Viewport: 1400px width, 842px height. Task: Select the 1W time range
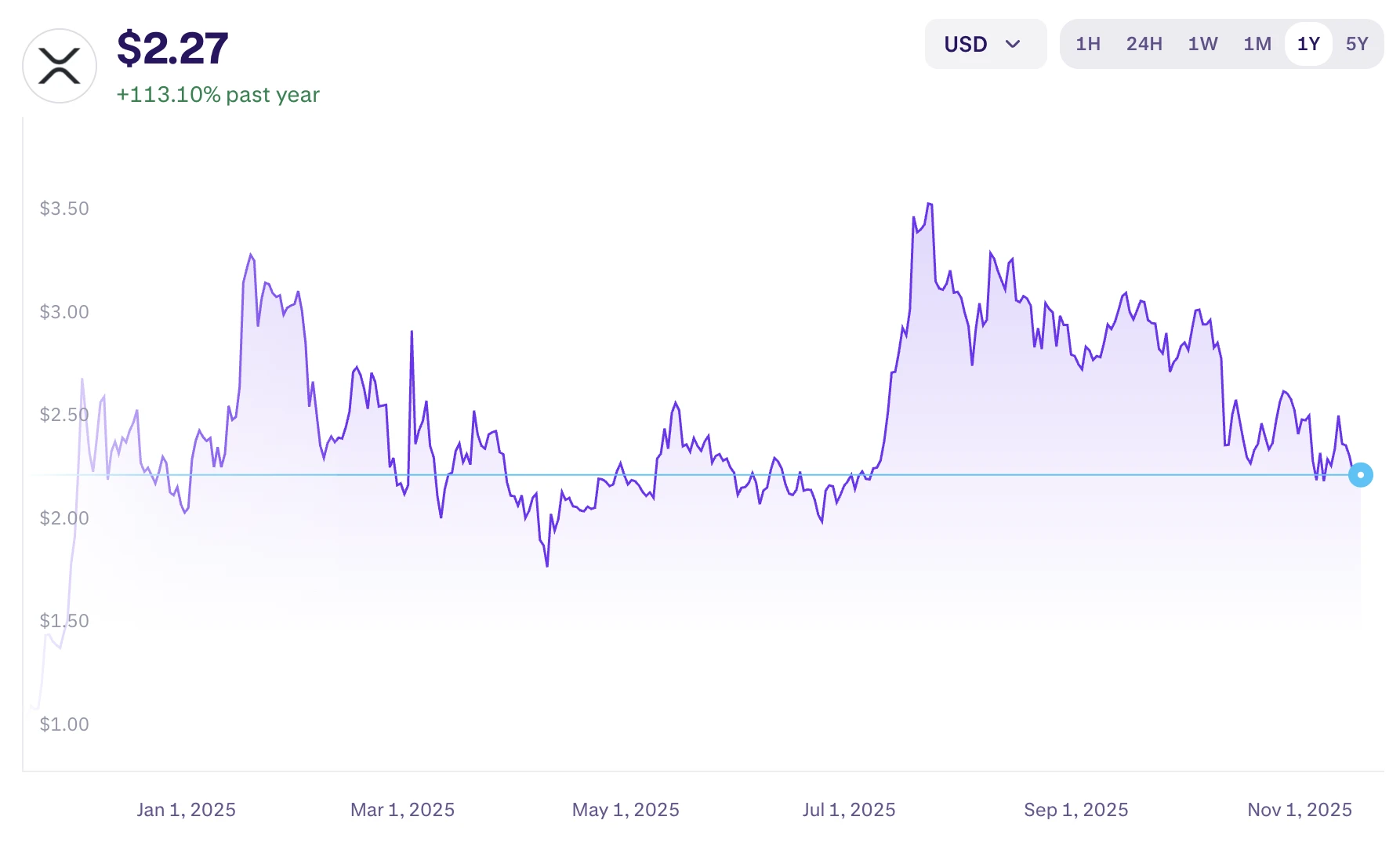1202,44
